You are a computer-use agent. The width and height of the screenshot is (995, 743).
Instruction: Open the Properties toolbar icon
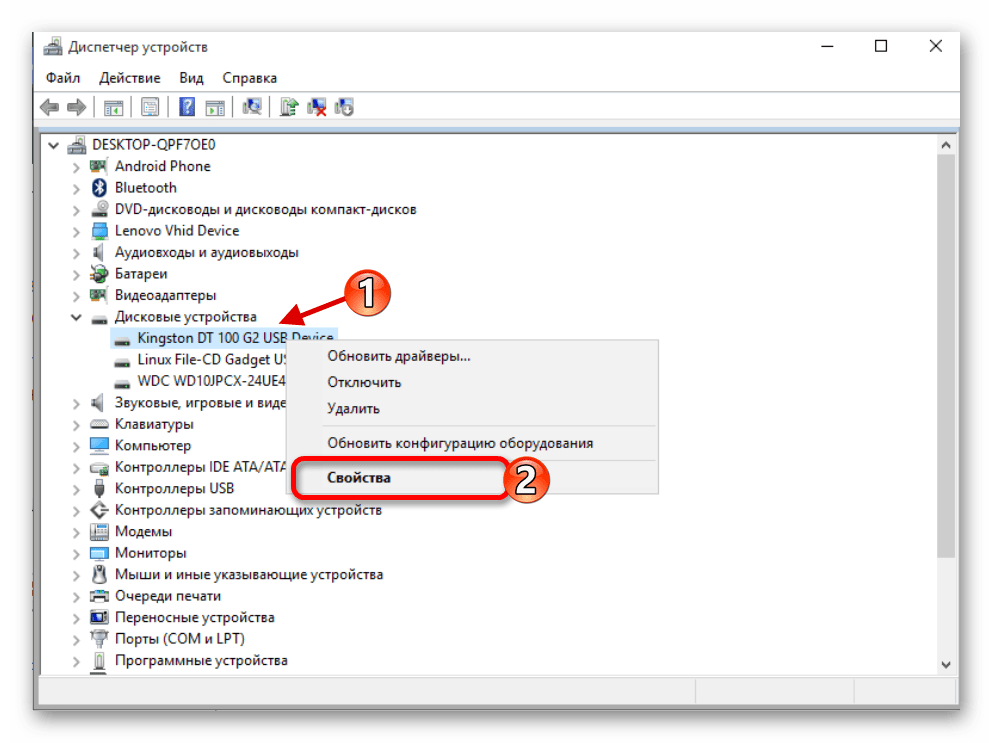[150, 107]
